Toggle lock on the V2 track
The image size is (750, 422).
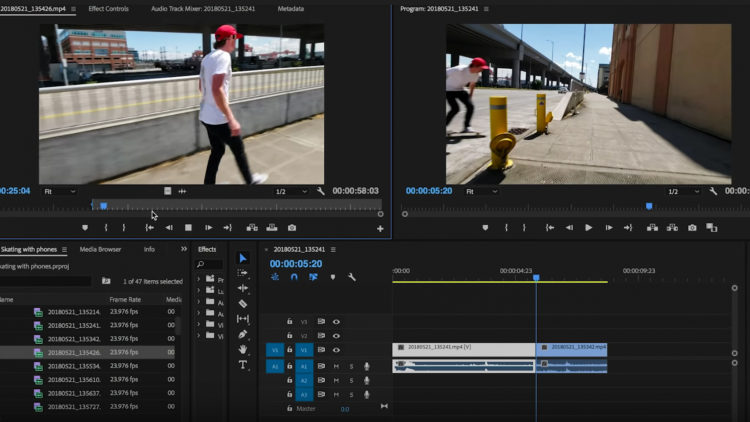pyautogui.click(x=290, y=336)
